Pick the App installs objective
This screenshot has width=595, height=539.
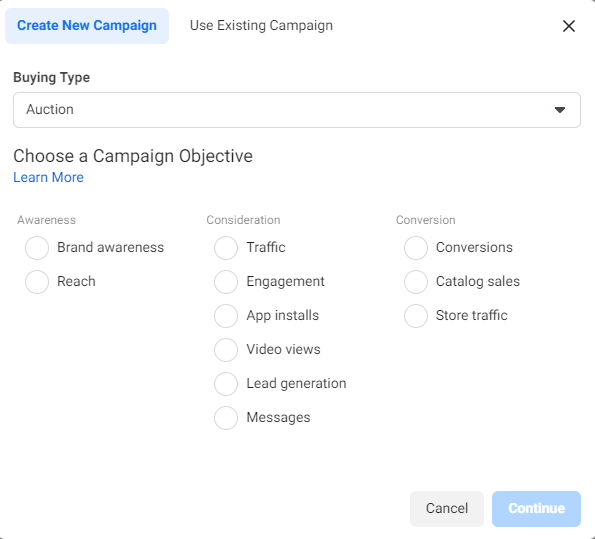click(x=226, y=316)
